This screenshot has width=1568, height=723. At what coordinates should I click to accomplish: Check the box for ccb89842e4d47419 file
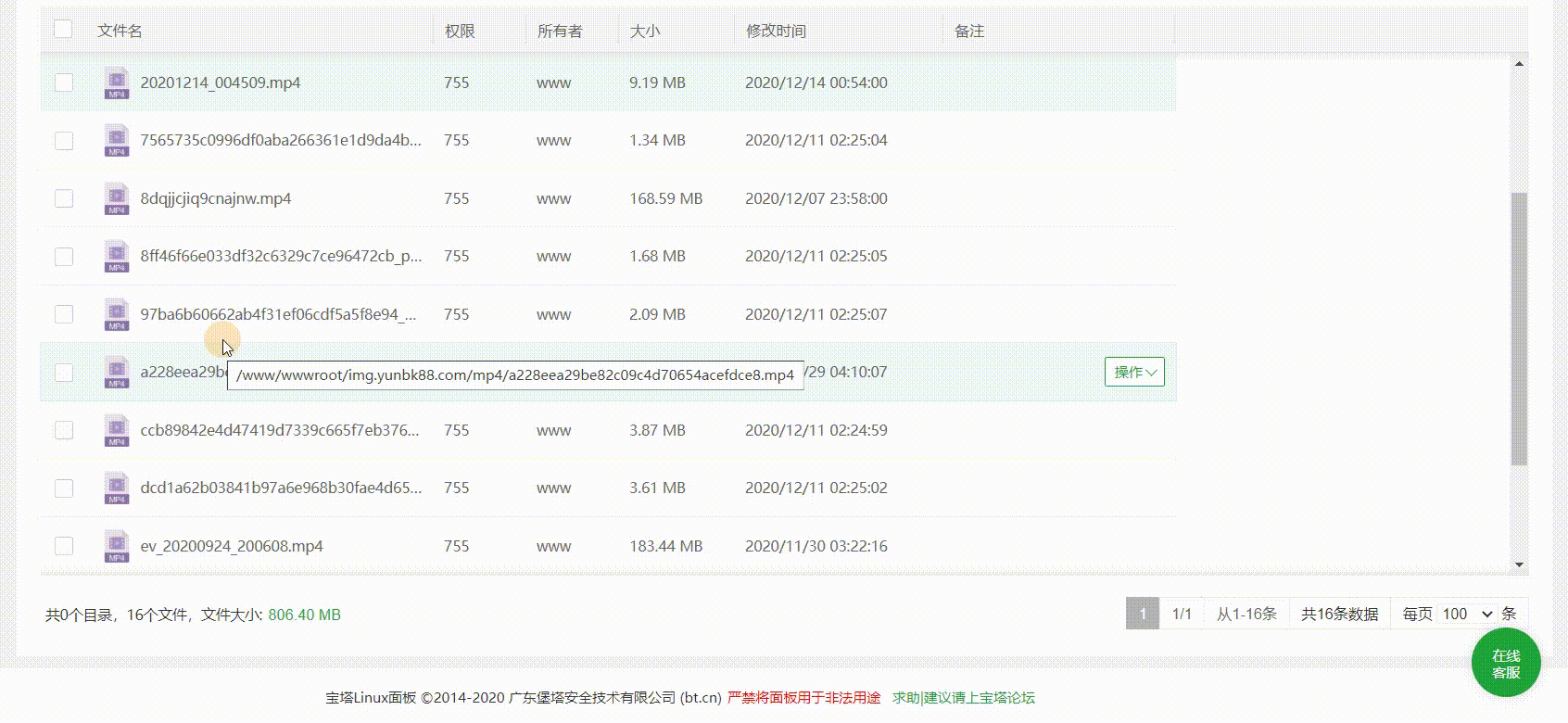(x=64, y=430)
